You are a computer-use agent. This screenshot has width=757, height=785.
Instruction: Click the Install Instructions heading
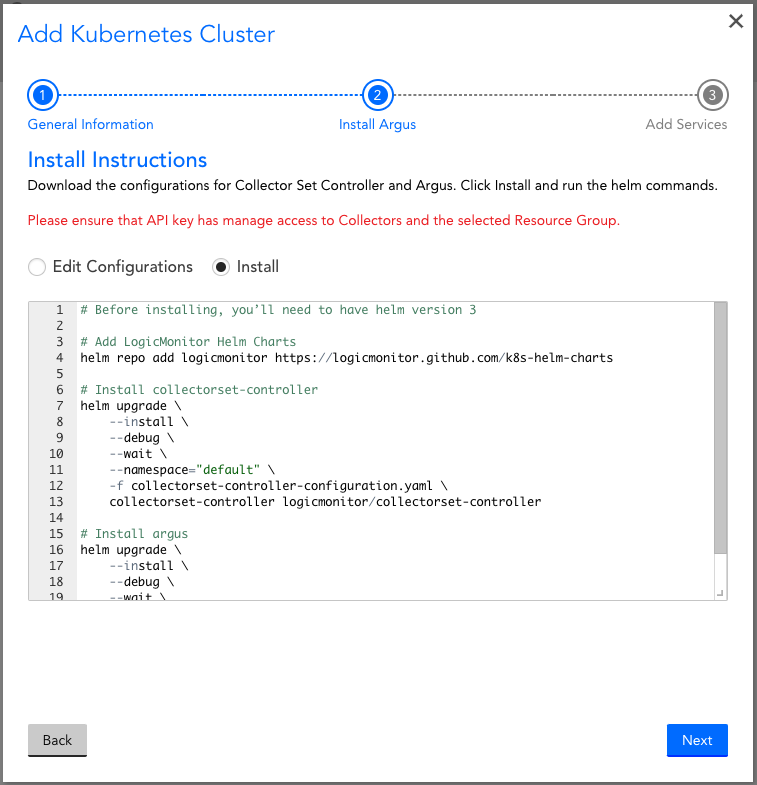(117, 160)
